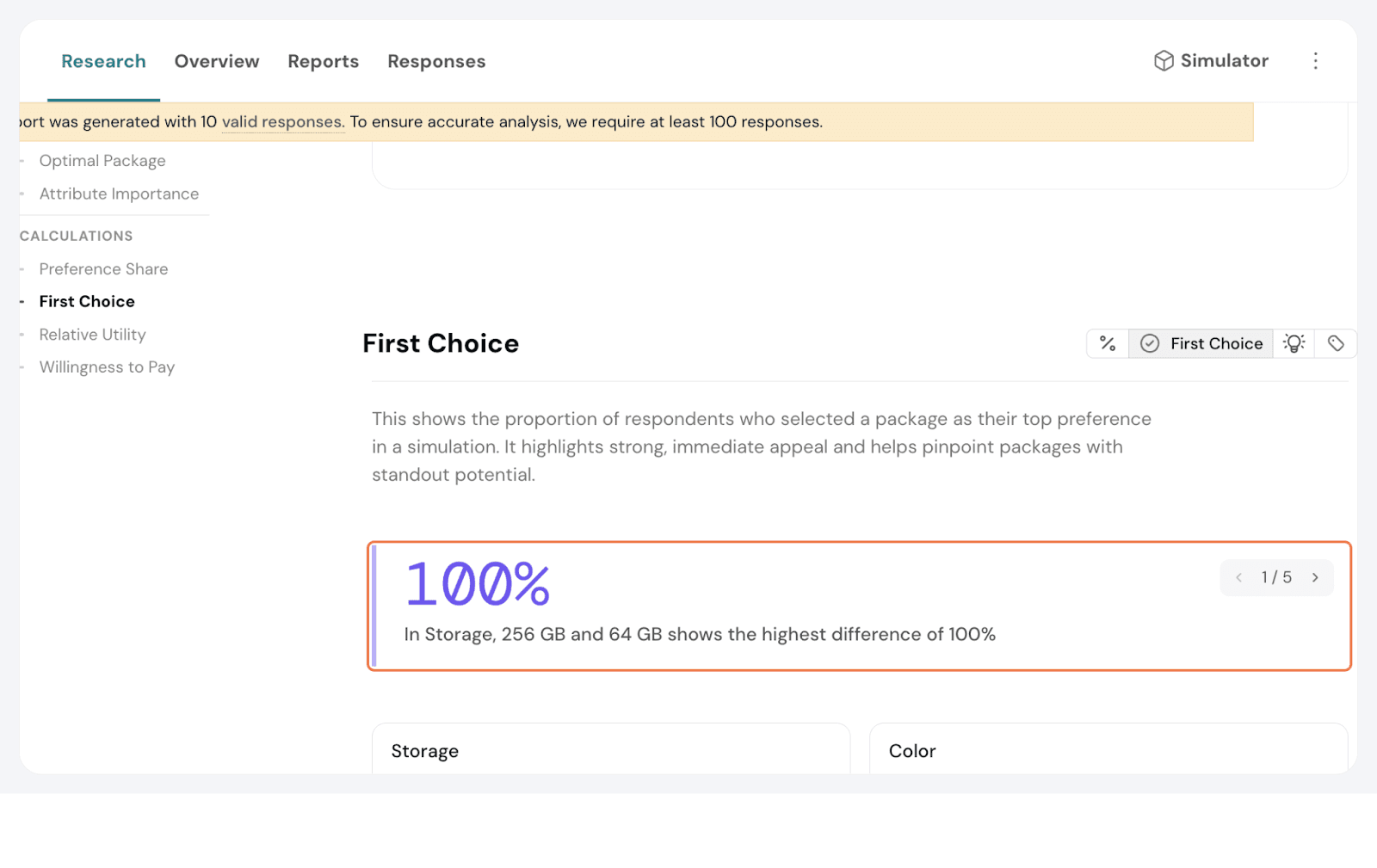This screenshot has width=1377, height=868.
Task: Switch to the Overview tab
Action: pyautogui.click(x=217, y=62)
